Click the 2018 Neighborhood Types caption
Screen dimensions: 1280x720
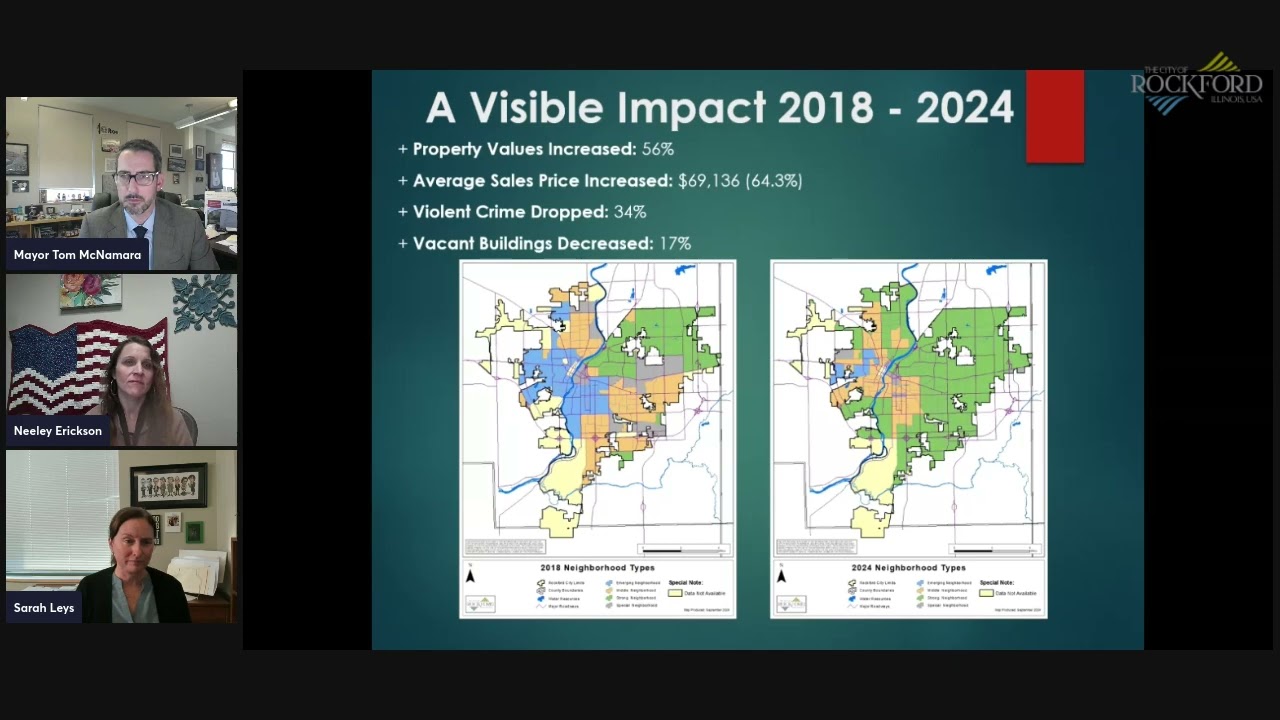pos(598,568)
